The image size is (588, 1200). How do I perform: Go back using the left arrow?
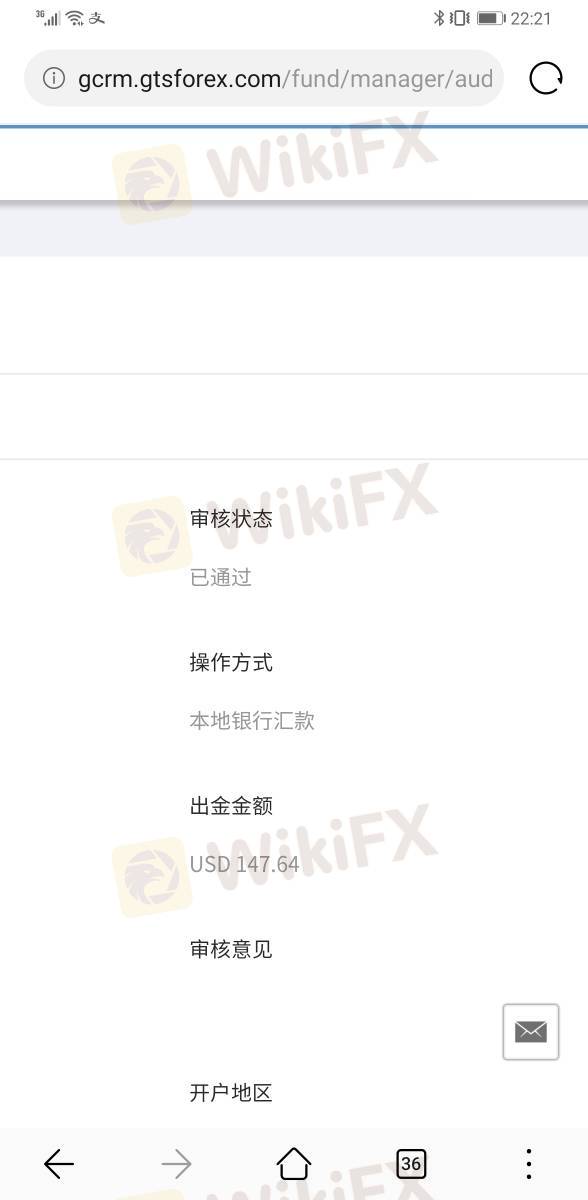coord(59,1163)
